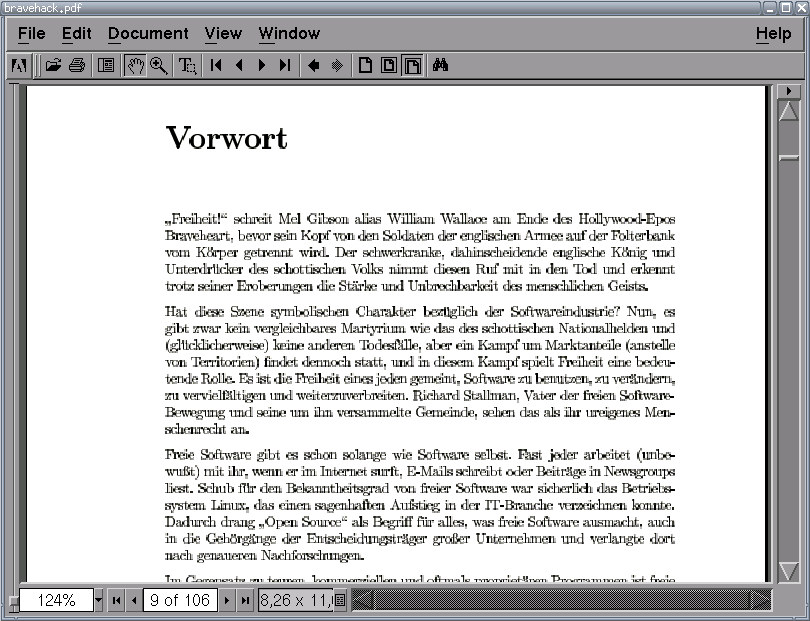Open the Edit menu
This screenshot has height=621, width=810.
pos(76,34)
